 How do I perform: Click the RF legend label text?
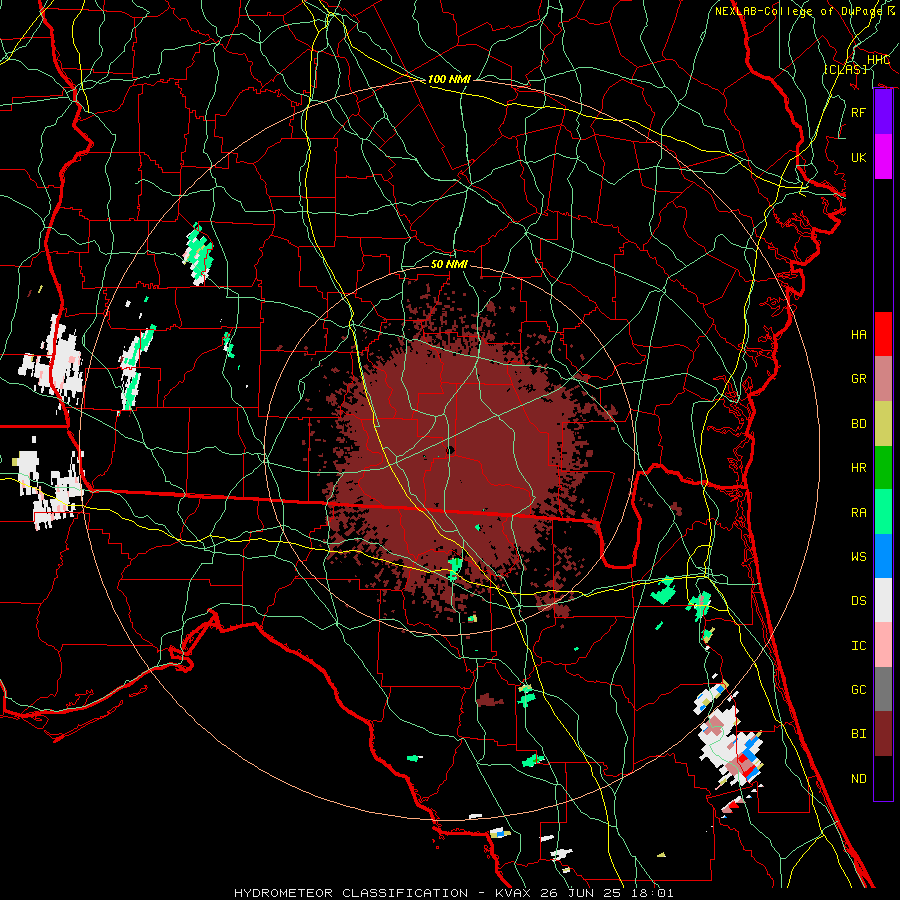pos(859,112)
